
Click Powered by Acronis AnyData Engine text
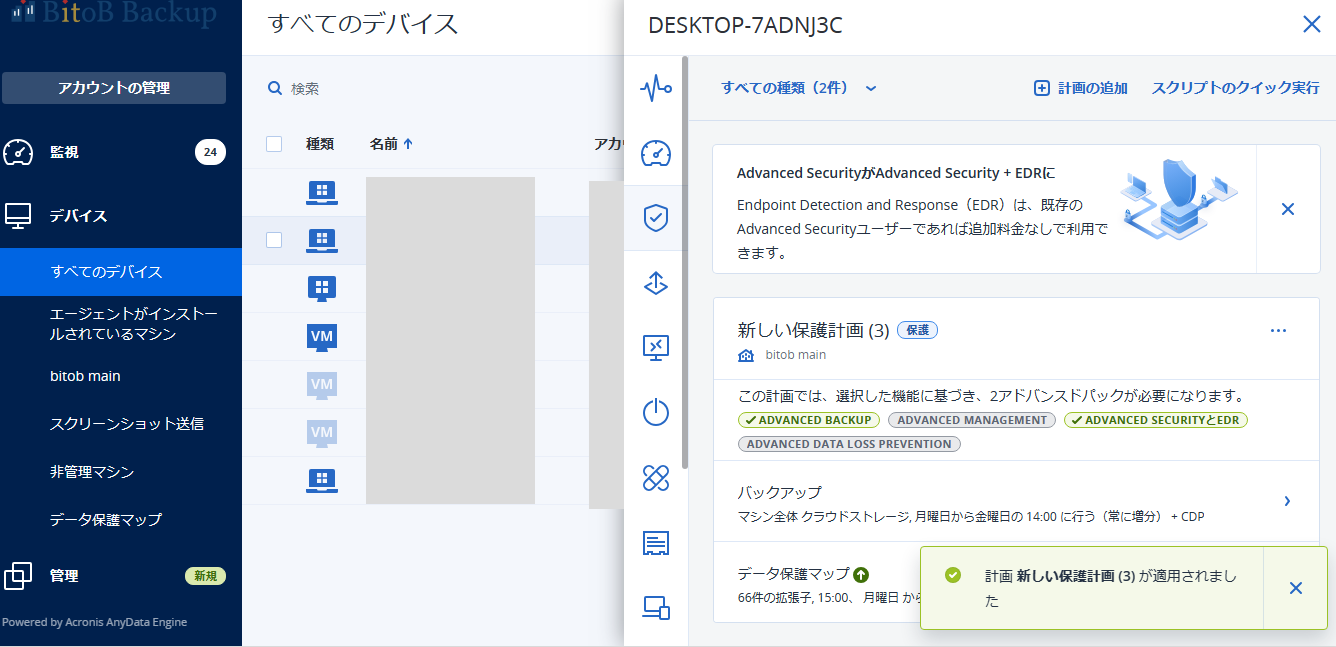point(94,622)
